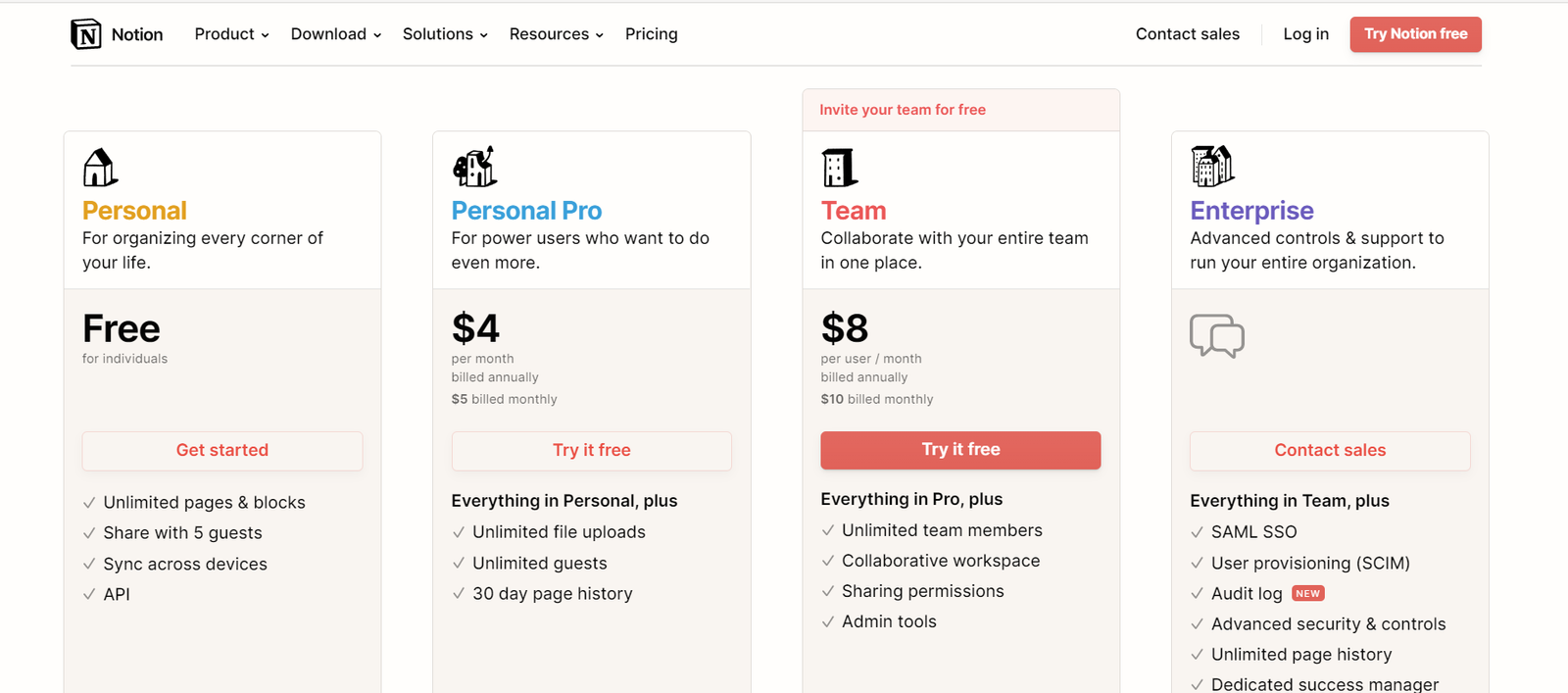This screenshot has width=1568, height=693.
Task: Click the $10 billed monthly text
Action: tap(877, 399)
